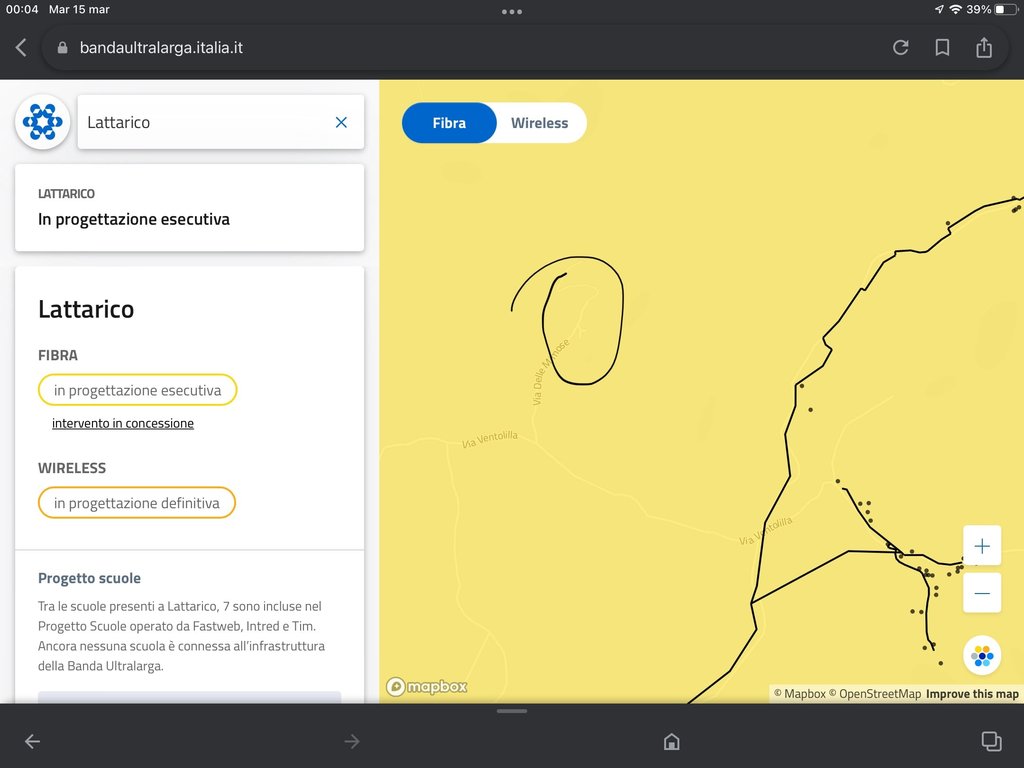
Task: Click the 'in progettazione definitiva' wireless status pill
Action: point(136,503)
